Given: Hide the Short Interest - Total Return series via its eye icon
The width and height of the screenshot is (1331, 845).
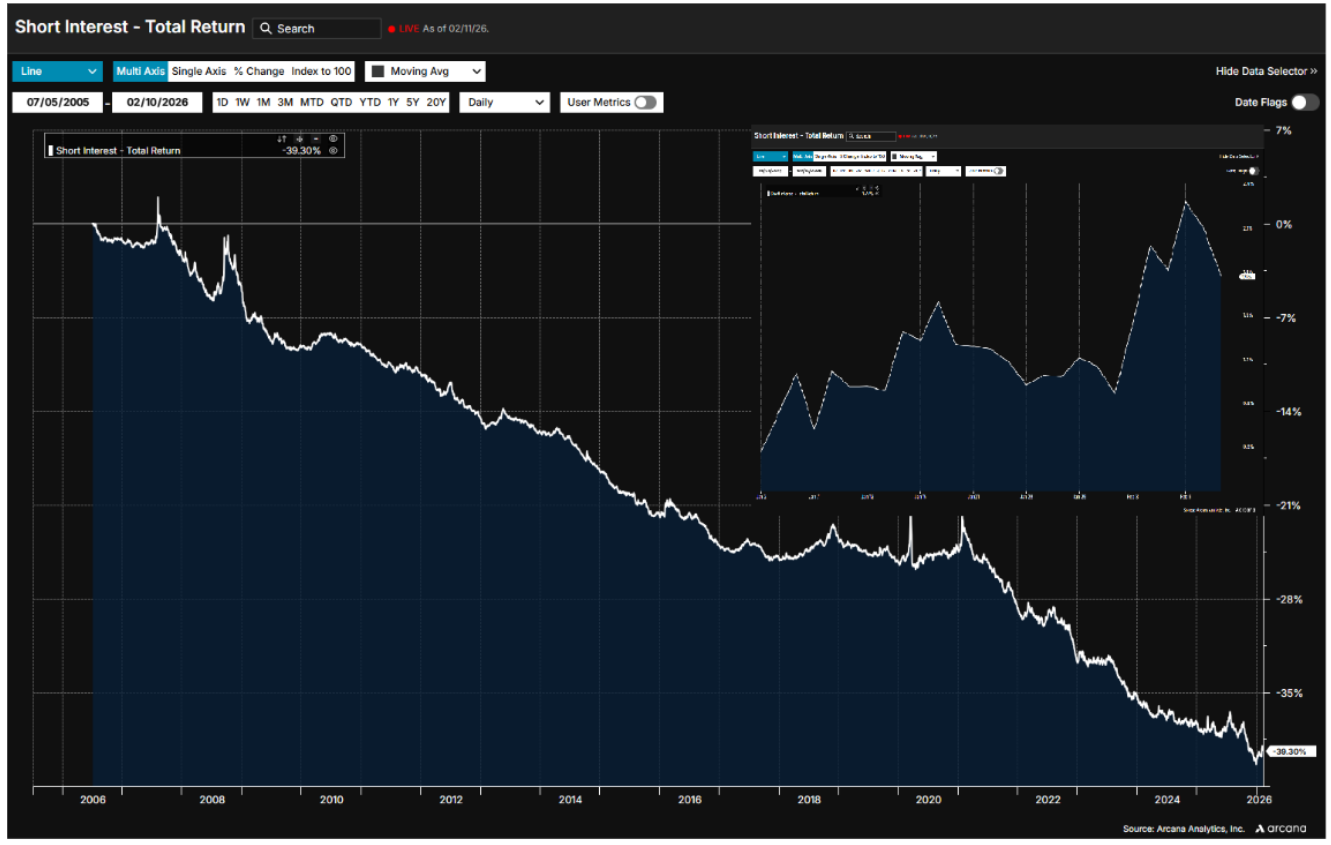Looking at the screenshot, I should (334, 151).
